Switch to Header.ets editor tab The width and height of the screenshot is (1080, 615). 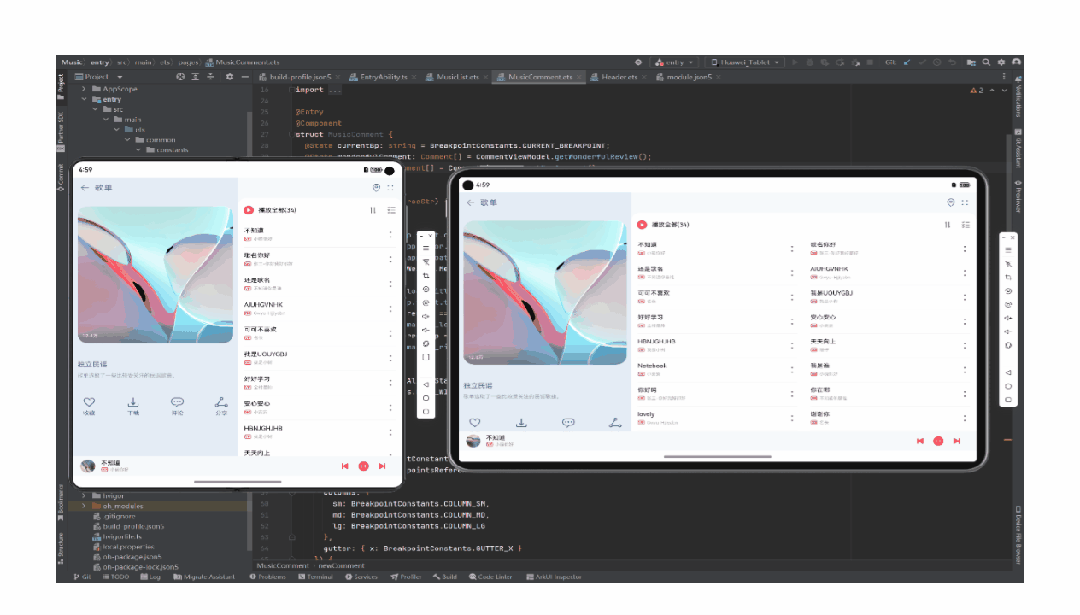619,76
